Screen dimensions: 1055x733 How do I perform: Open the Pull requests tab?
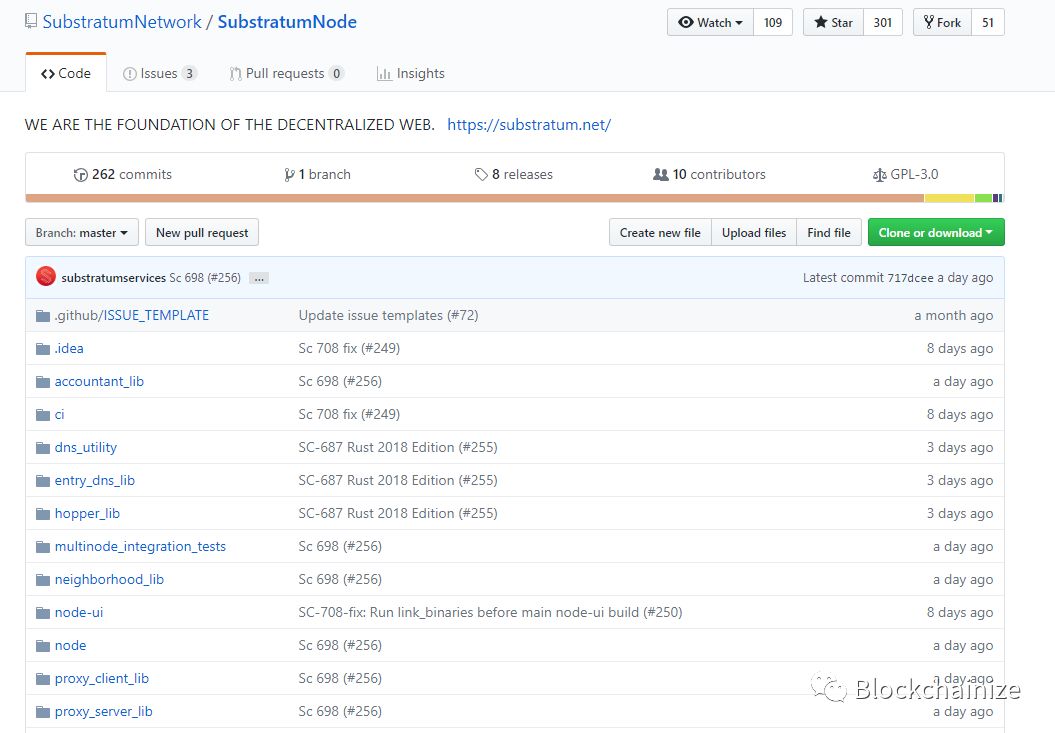tap(285, 73)
